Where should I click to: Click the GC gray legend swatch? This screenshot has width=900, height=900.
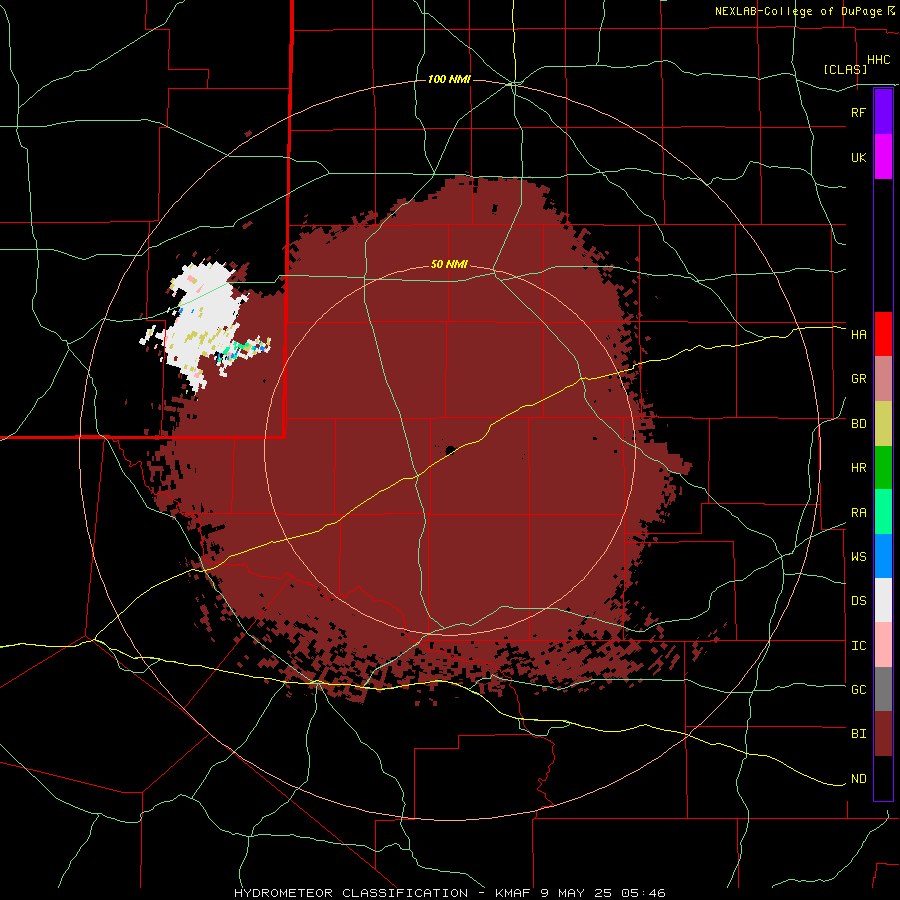click(883, 689)
